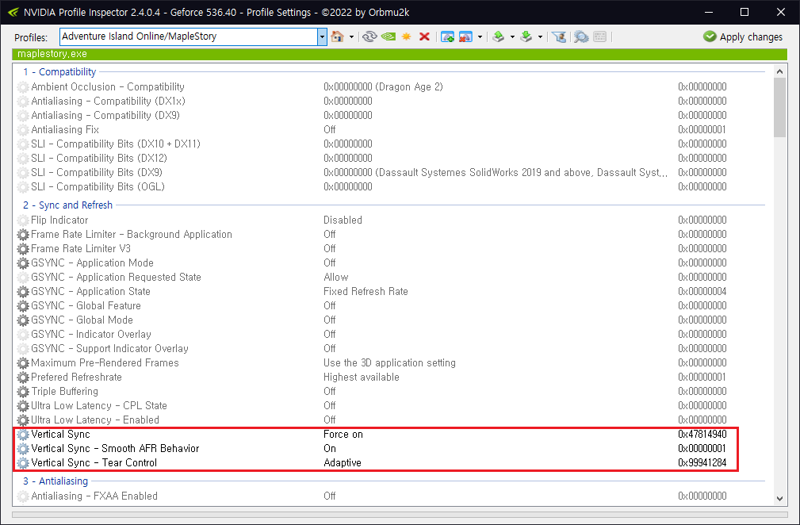Image resolution: width=800 pixels, height=525 pixels.
Task: Open the scan for modified profiles magnifier icon
Action: pyautogui.click(x=581, y=37)
